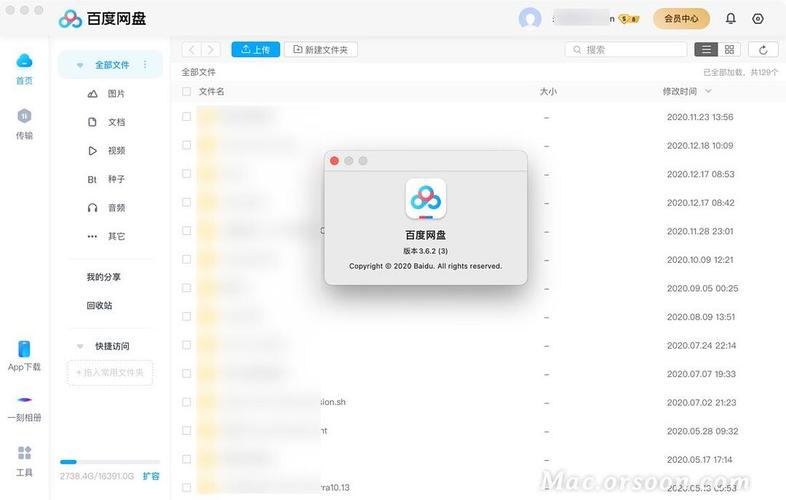Click the date 2020.05.17 17:14

[x=699, y=459]
